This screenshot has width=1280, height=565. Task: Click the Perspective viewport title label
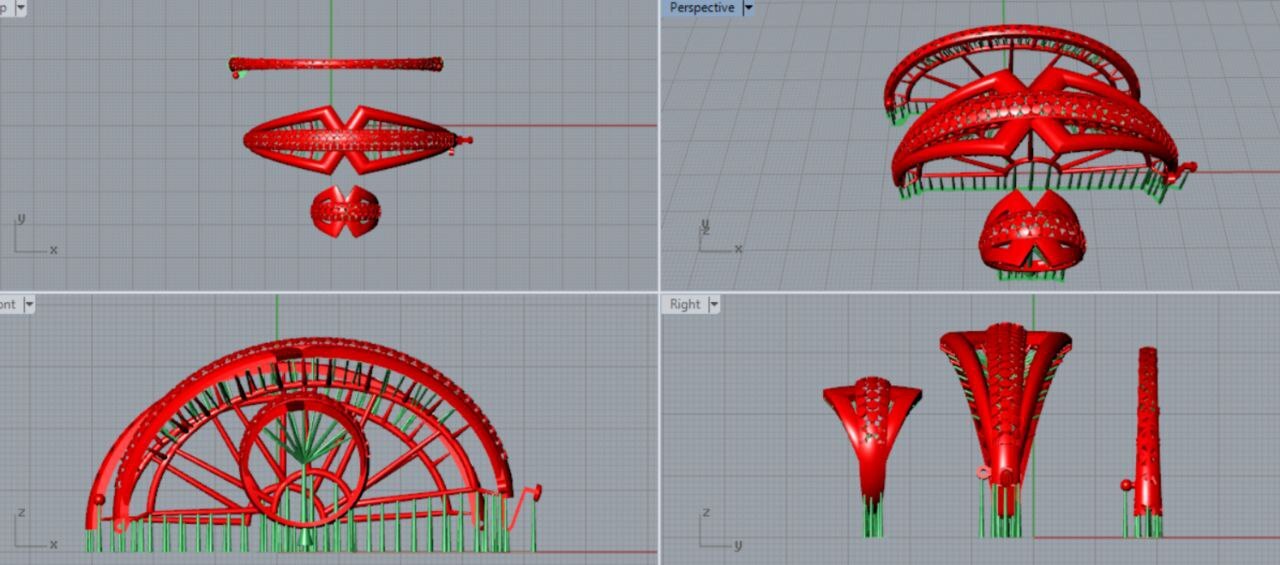[701, 8]
